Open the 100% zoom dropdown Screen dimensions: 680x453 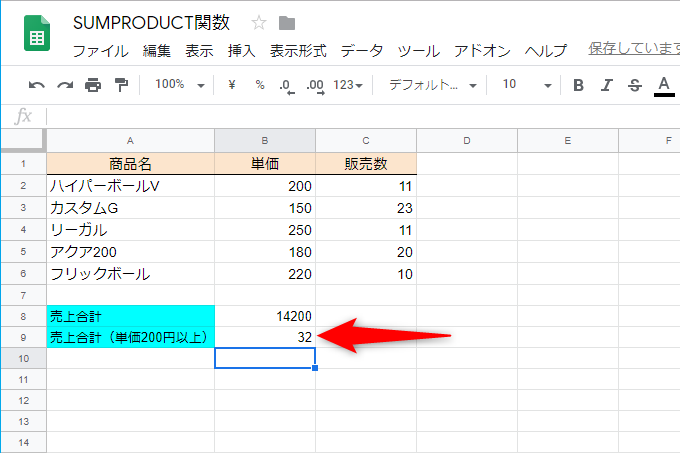pyautogui.click(x=179, y=85)
